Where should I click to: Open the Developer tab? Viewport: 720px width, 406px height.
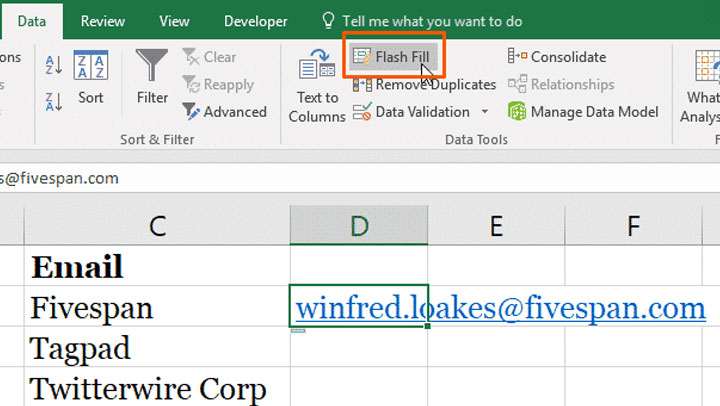point(255,21)
